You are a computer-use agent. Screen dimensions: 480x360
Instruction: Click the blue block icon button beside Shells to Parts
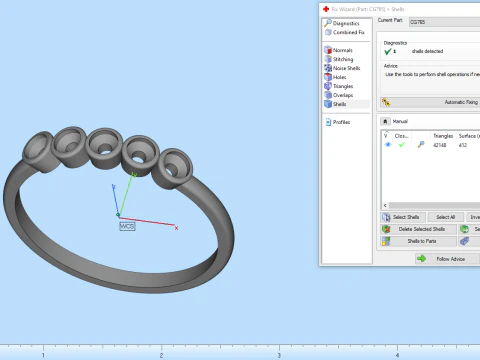469,241
